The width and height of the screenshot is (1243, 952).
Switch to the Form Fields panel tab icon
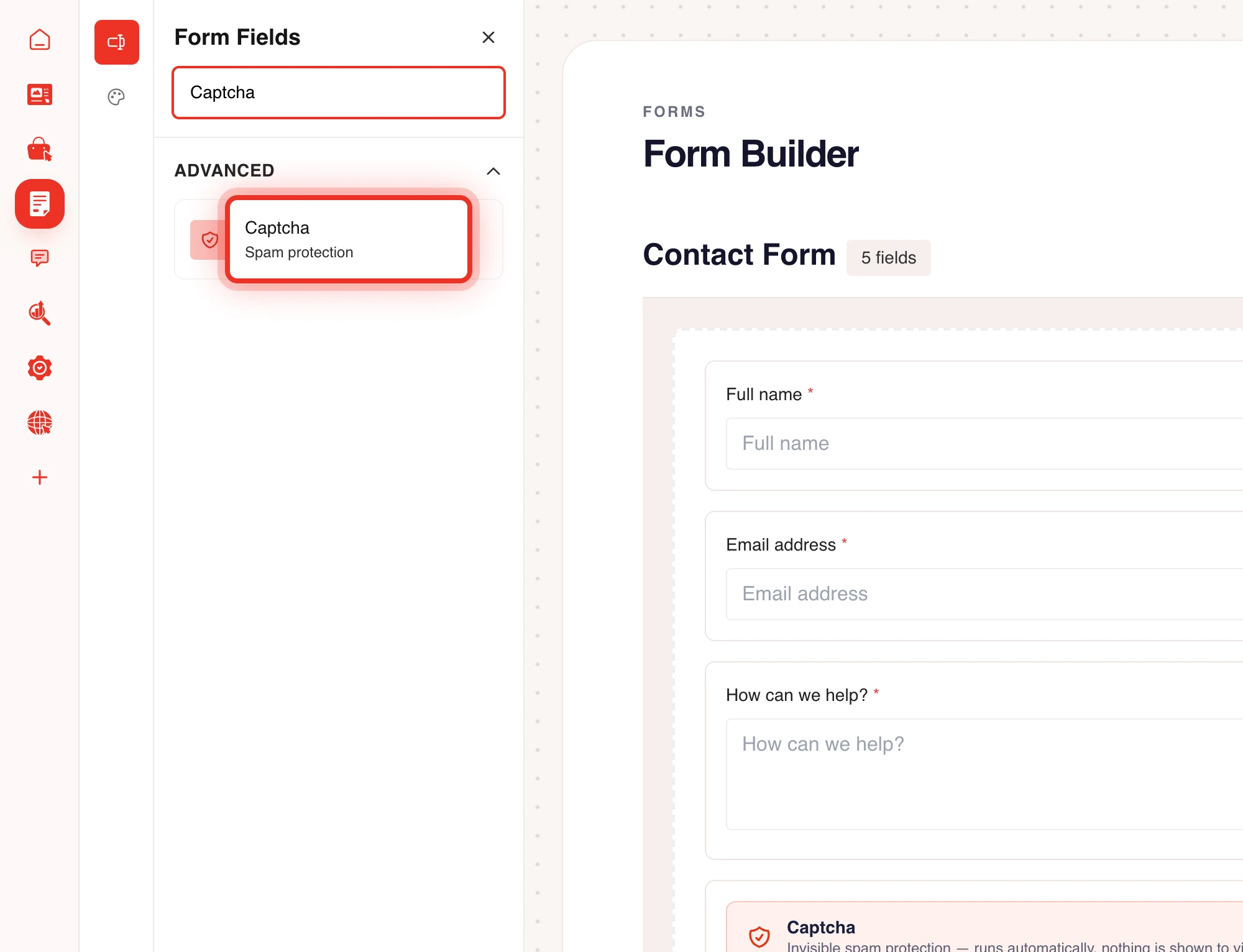click(117, 42)
